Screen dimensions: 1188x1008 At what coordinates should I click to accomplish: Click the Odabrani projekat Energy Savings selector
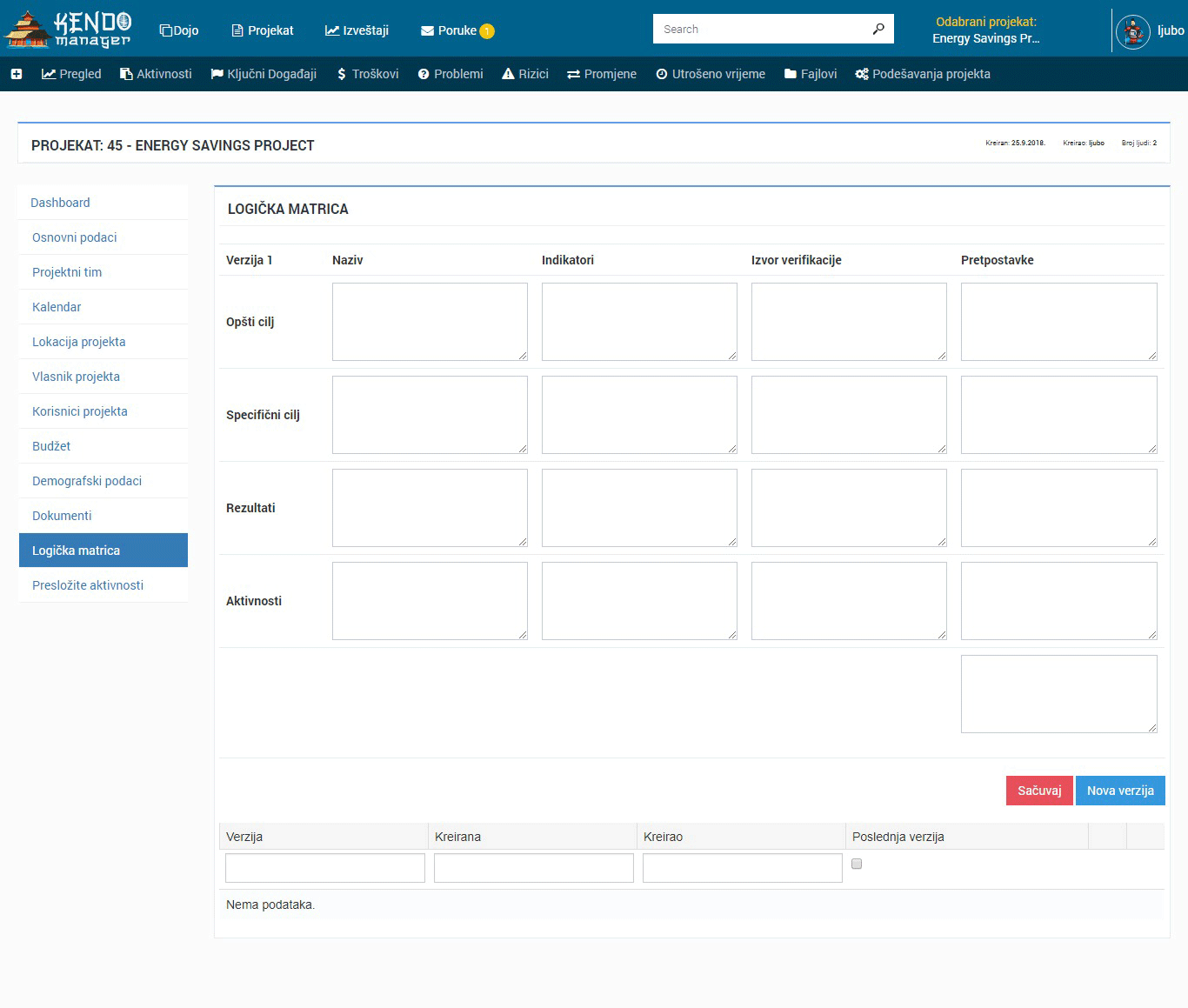[x=986, y=30]
